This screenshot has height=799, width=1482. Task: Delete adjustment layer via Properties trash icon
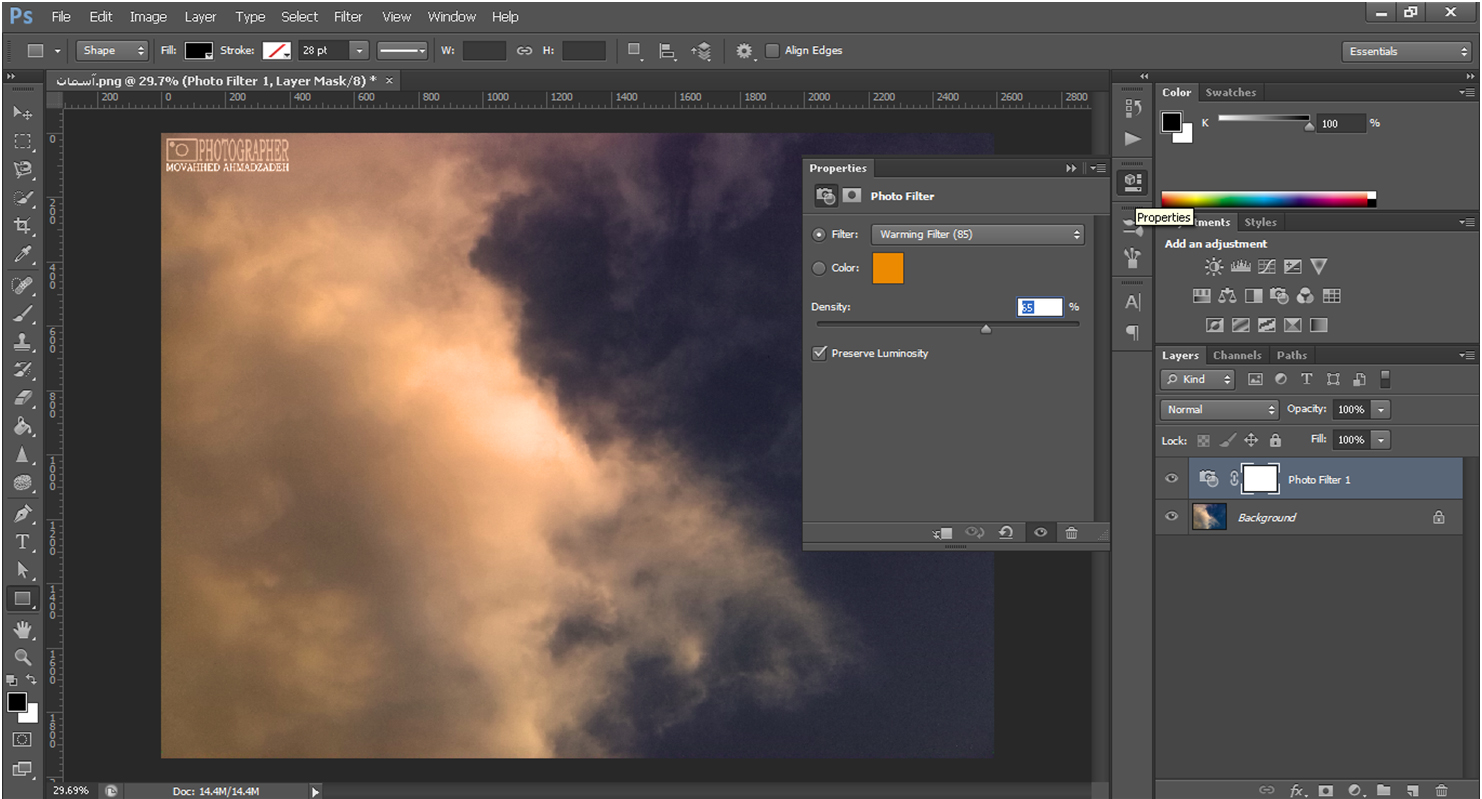1071,533
